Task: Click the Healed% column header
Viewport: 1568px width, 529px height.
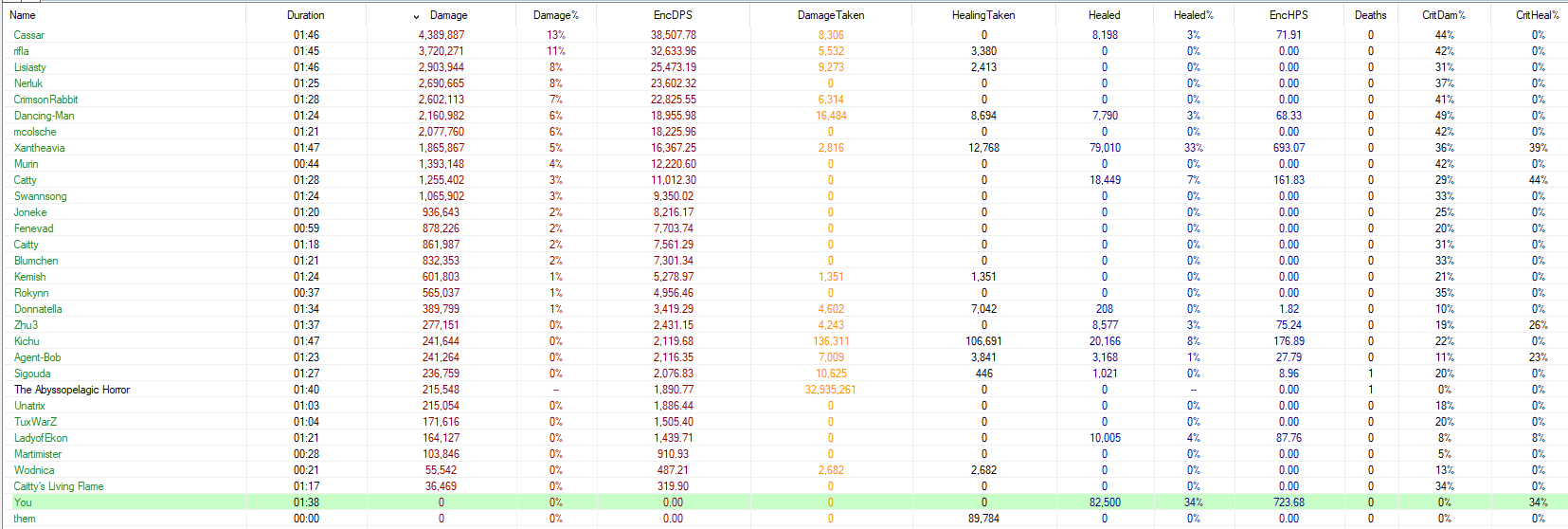Action: [x=1193, y=15]
